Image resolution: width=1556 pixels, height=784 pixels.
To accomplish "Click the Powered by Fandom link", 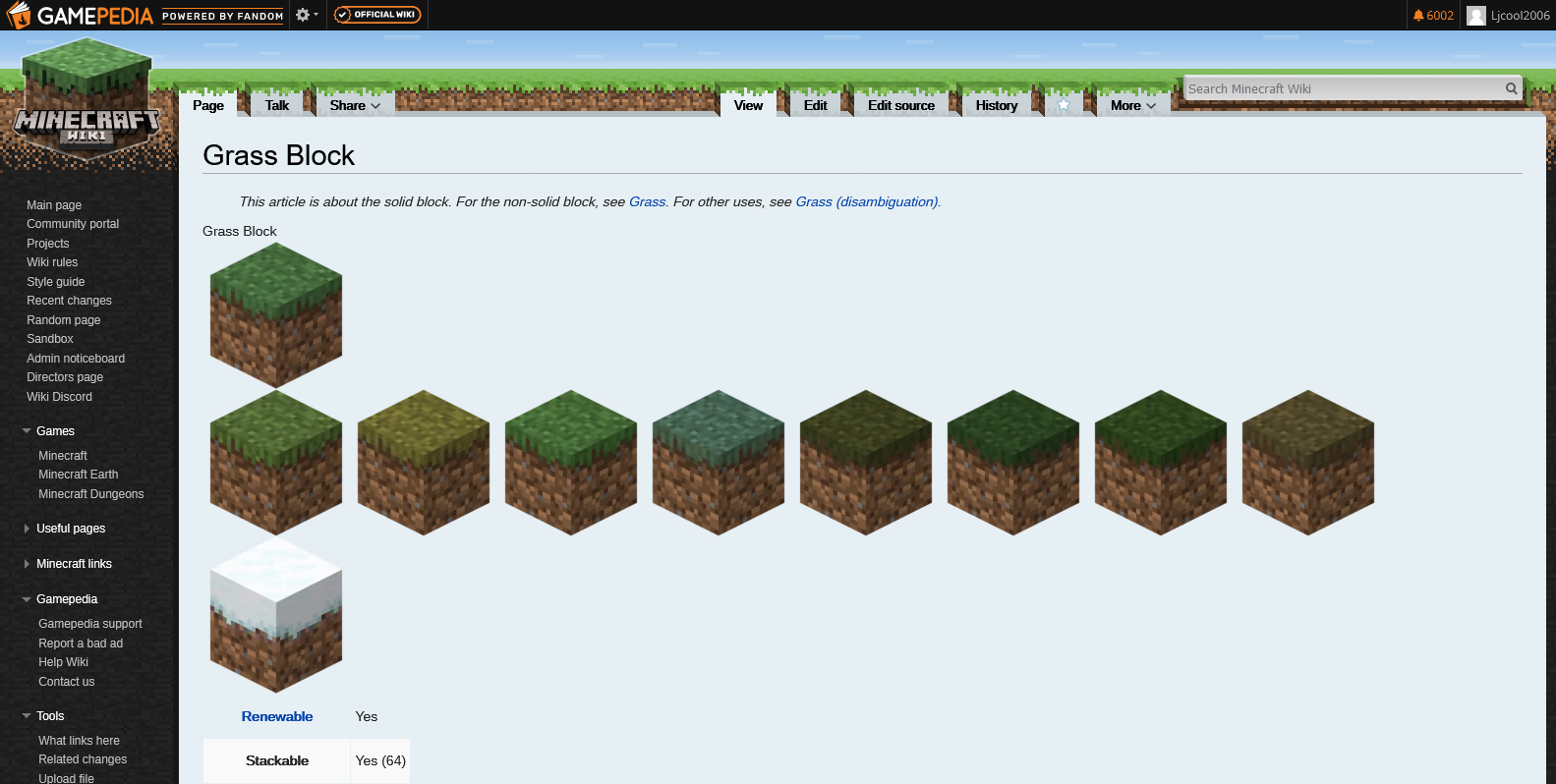I will [223, 17].
